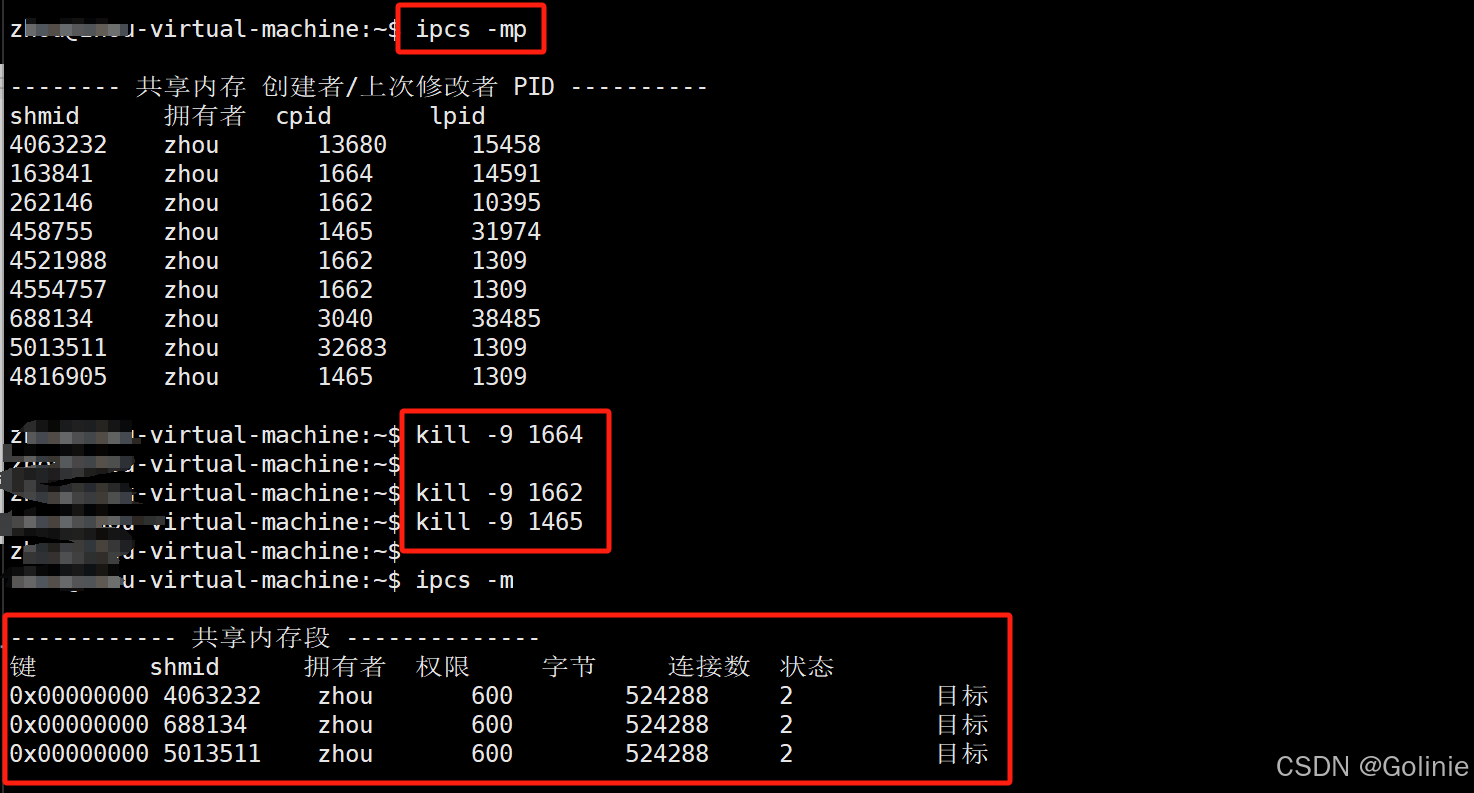Click byte size 524288 in the 5013511 row

(x=667, y=753)
